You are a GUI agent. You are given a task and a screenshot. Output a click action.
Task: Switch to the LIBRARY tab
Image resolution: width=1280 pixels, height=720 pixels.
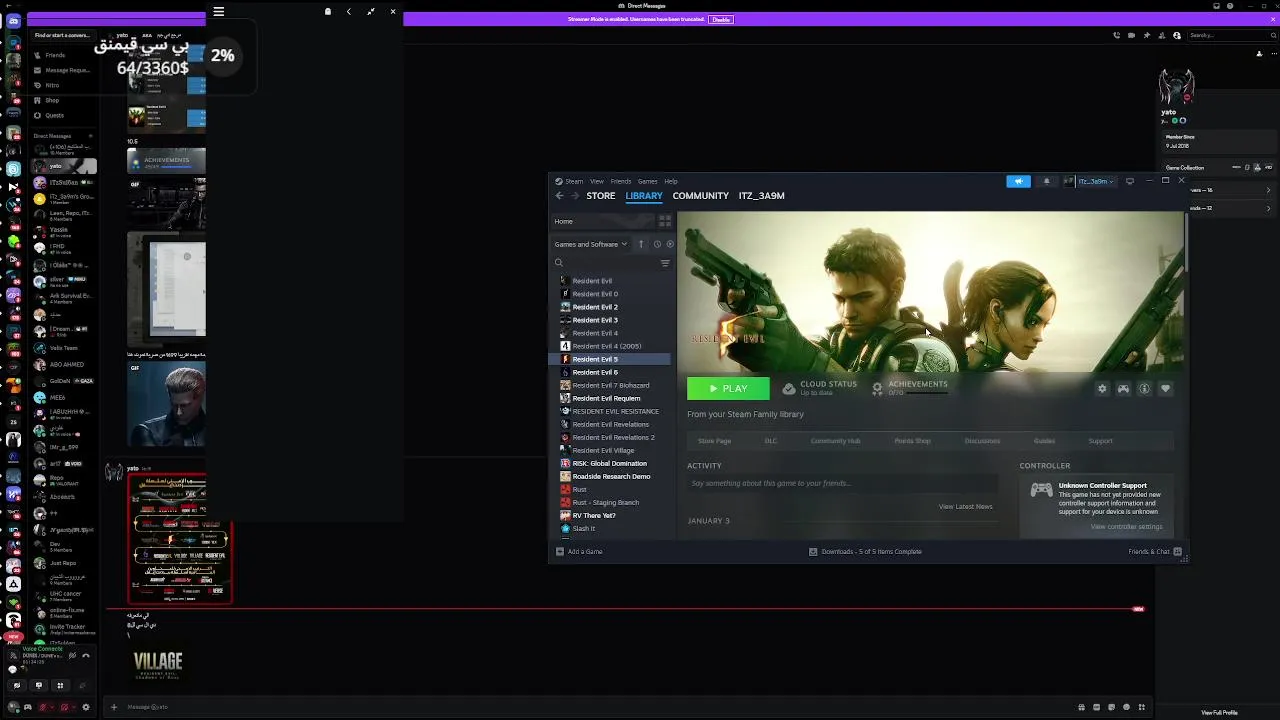click(644, 196)
